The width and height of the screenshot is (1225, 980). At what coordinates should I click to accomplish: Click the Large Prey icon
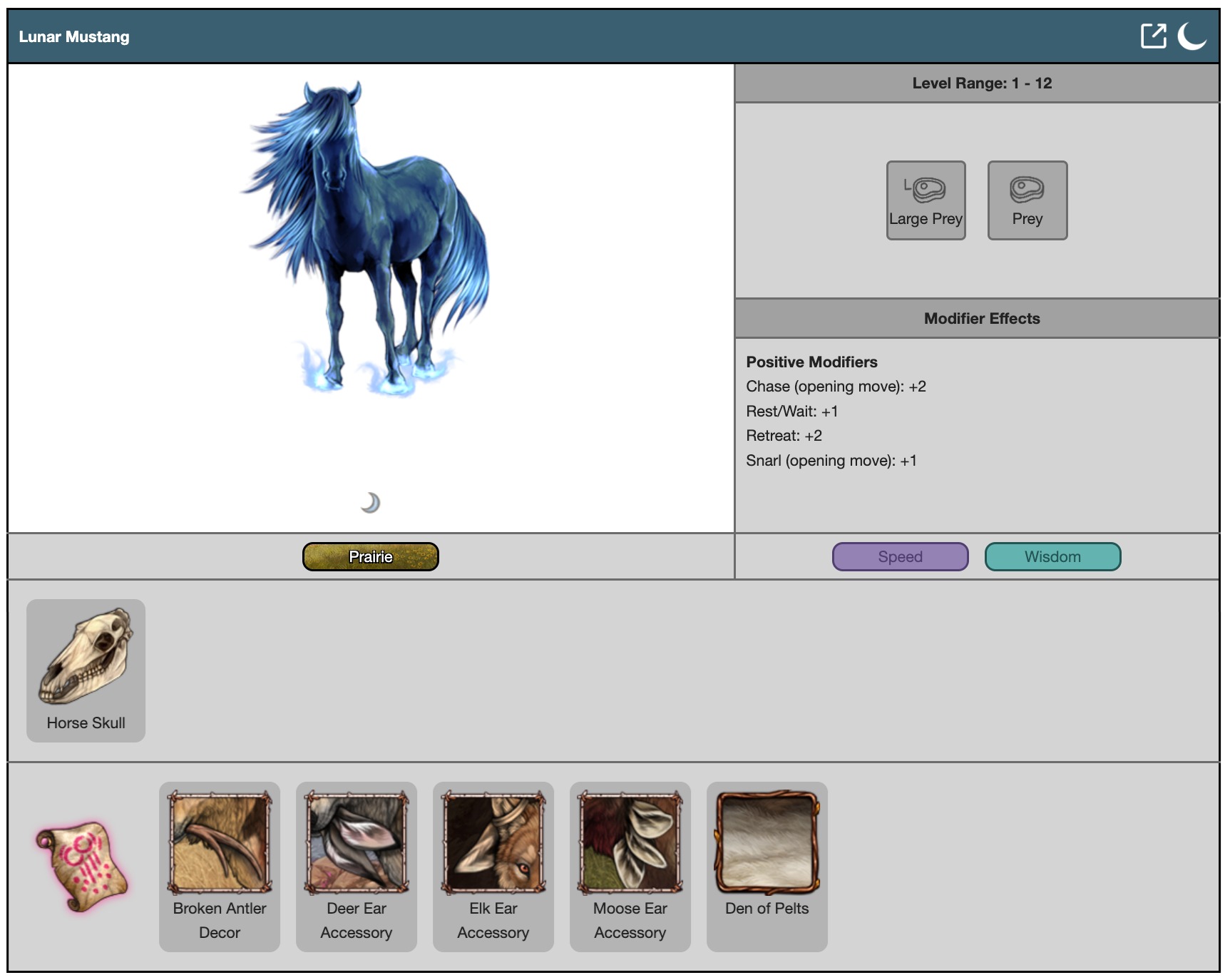click(x=926, y=200)
